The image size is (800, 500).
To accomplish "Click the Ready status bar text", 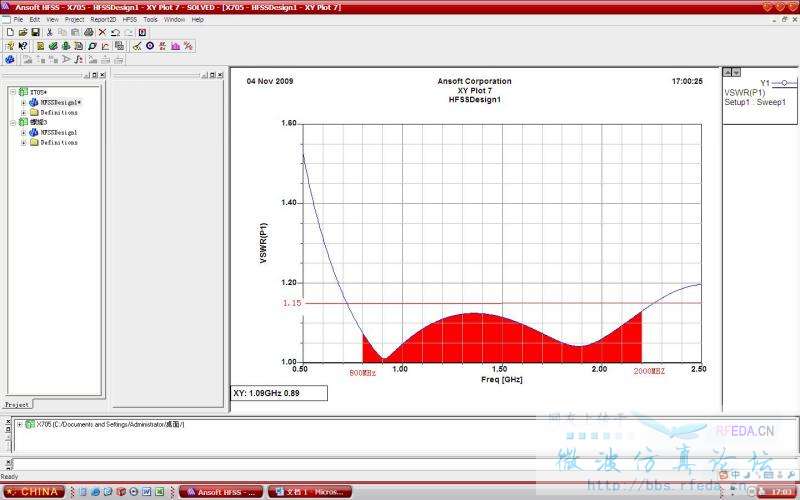I will pos(9,477).
